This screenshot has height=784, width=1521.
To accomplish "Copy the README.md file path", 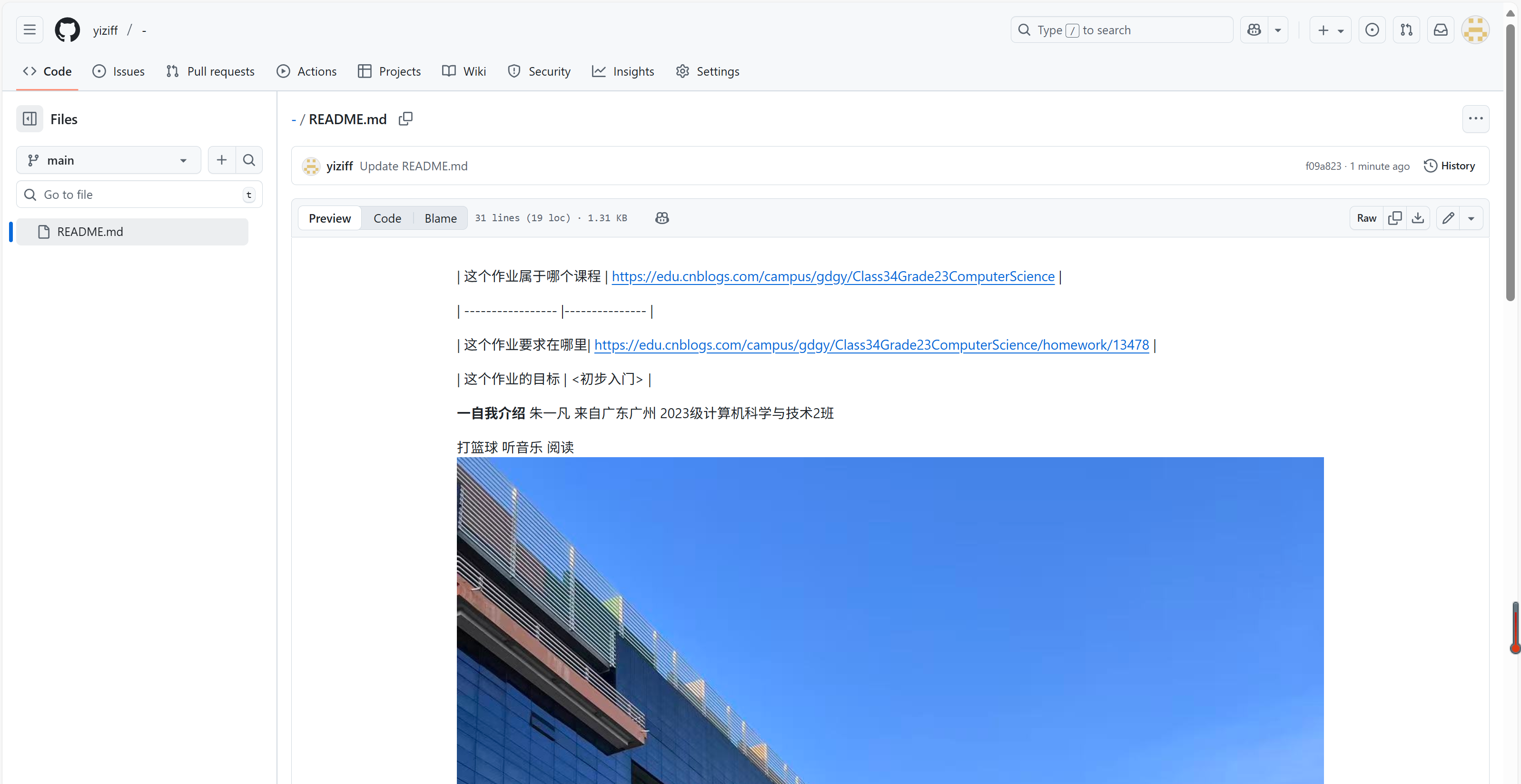I will tap(405, 118).
